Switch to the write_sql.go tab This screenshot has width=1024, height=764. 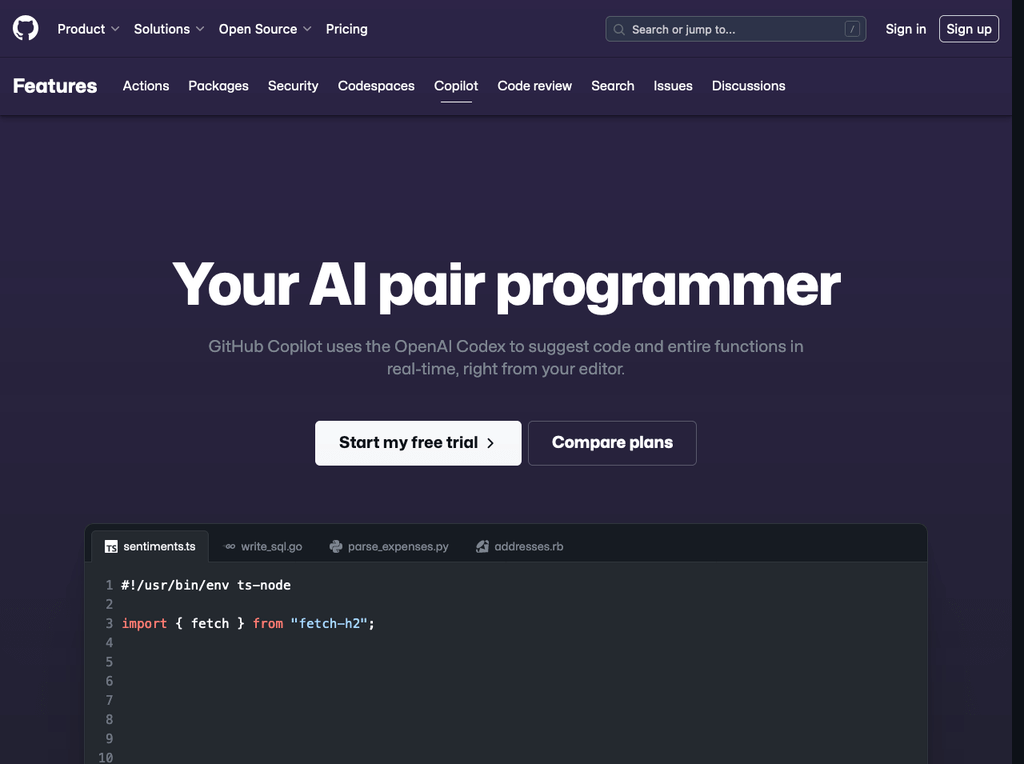click(x=263, y=546)
